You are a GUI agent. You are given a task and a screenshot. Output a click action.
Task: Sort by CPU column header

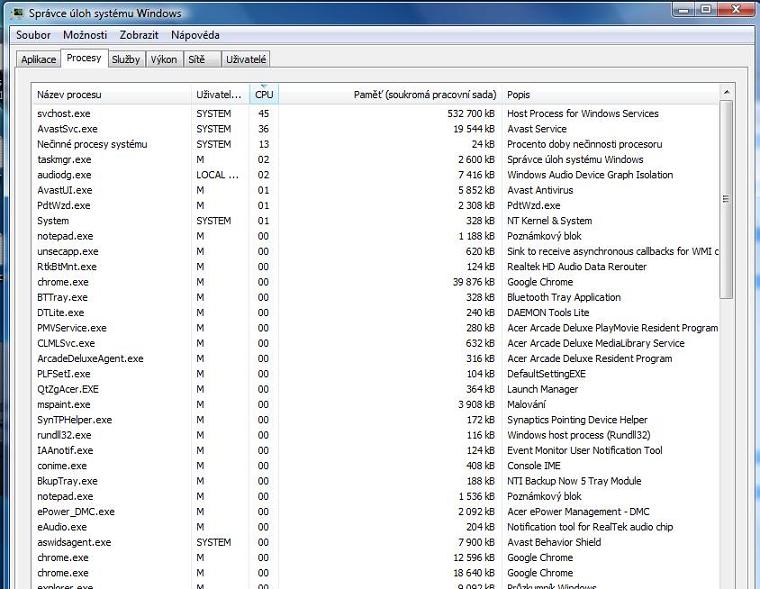coord(264,95)
